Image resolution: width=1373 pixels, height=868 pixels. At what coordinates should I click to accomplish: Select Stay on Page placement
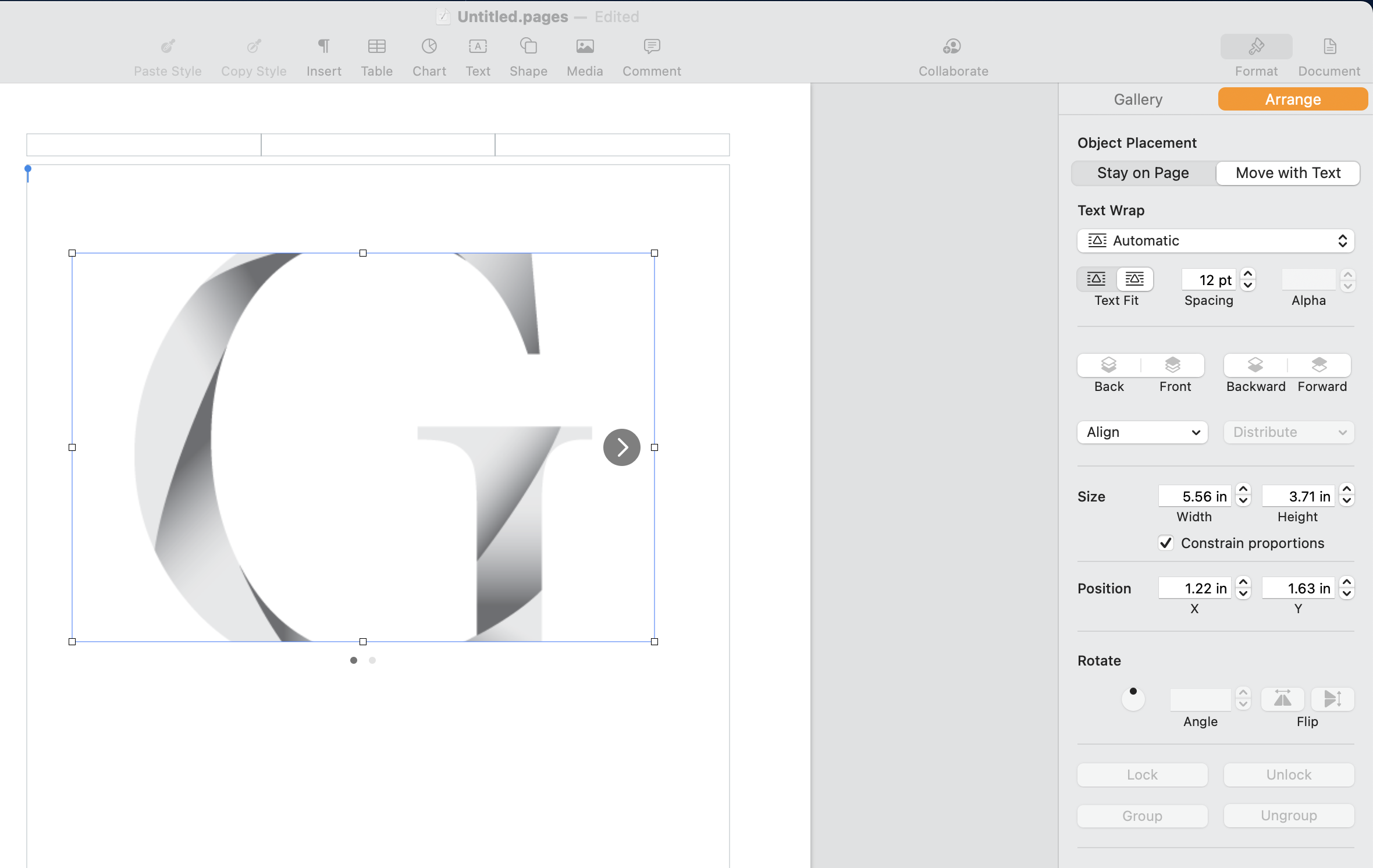tap(1143, 173)
